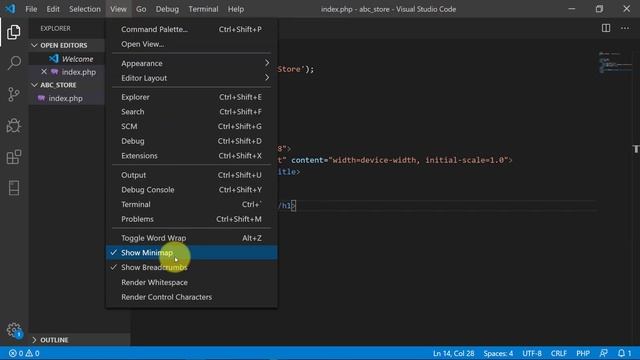Click the Split Editor icon
The width and height of the screenshot is (640, 360).
606,28
